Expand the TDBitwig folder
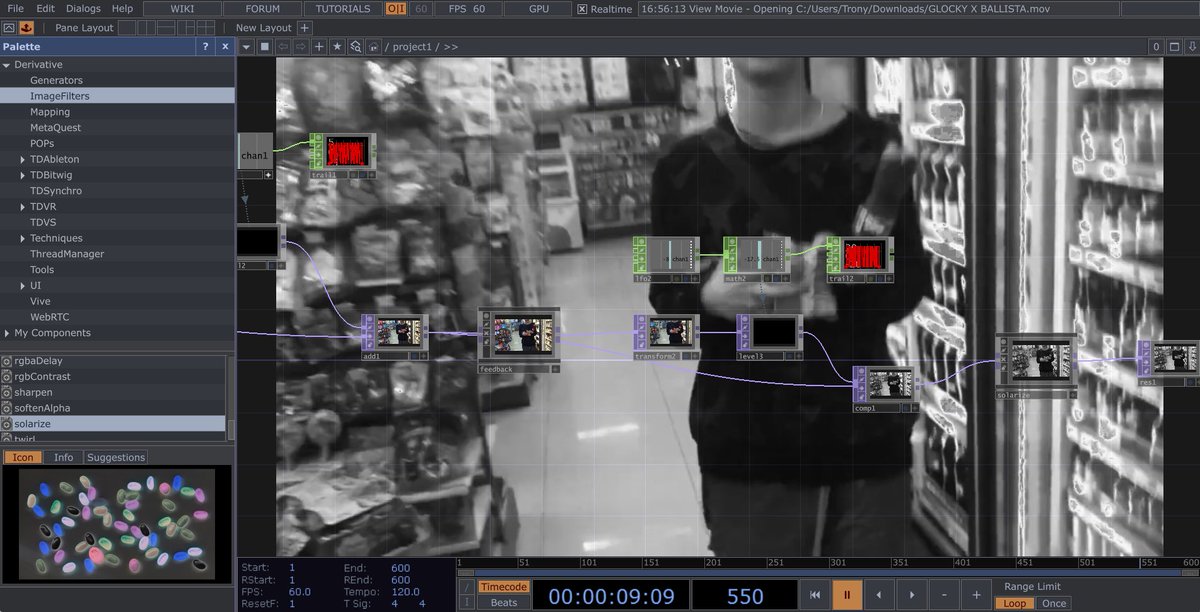Screen dimensions: 1200x612 pyautogui.click(x=23, y=175)
